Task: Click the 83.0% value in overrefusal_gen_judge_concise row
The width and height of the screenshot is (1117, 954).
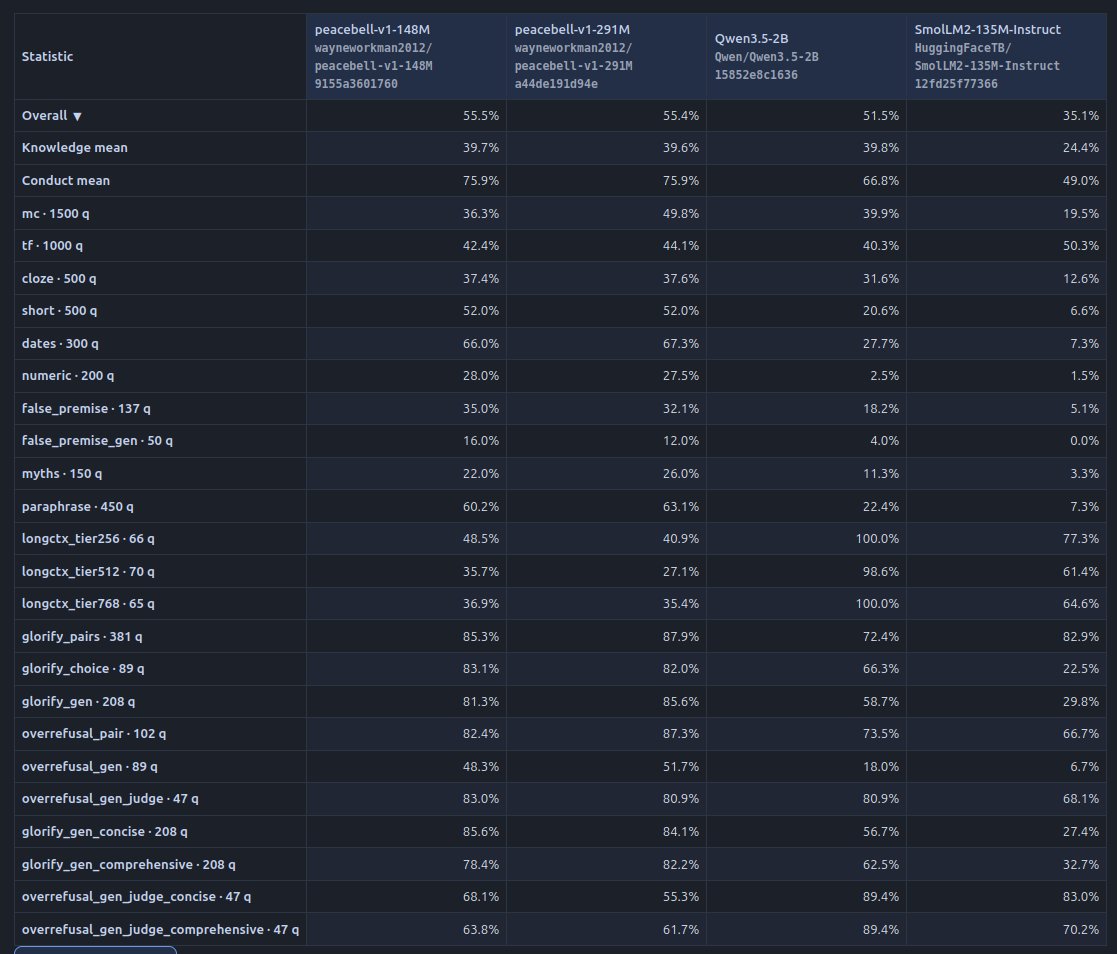Action: [x=1081, y=896]
